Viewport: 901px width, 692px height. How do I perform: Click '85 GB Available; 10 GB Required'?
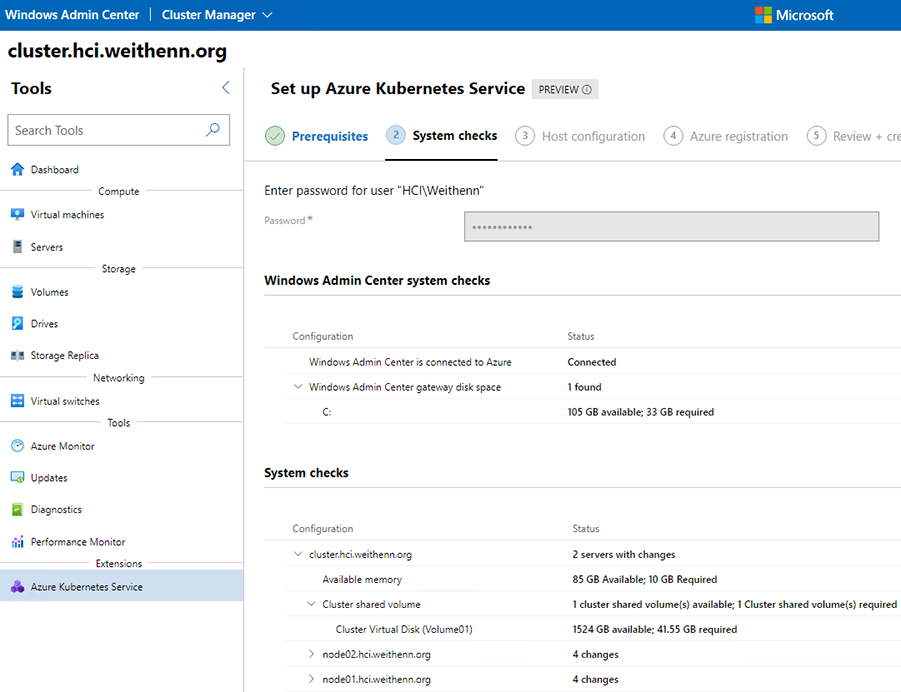(644, 579)
